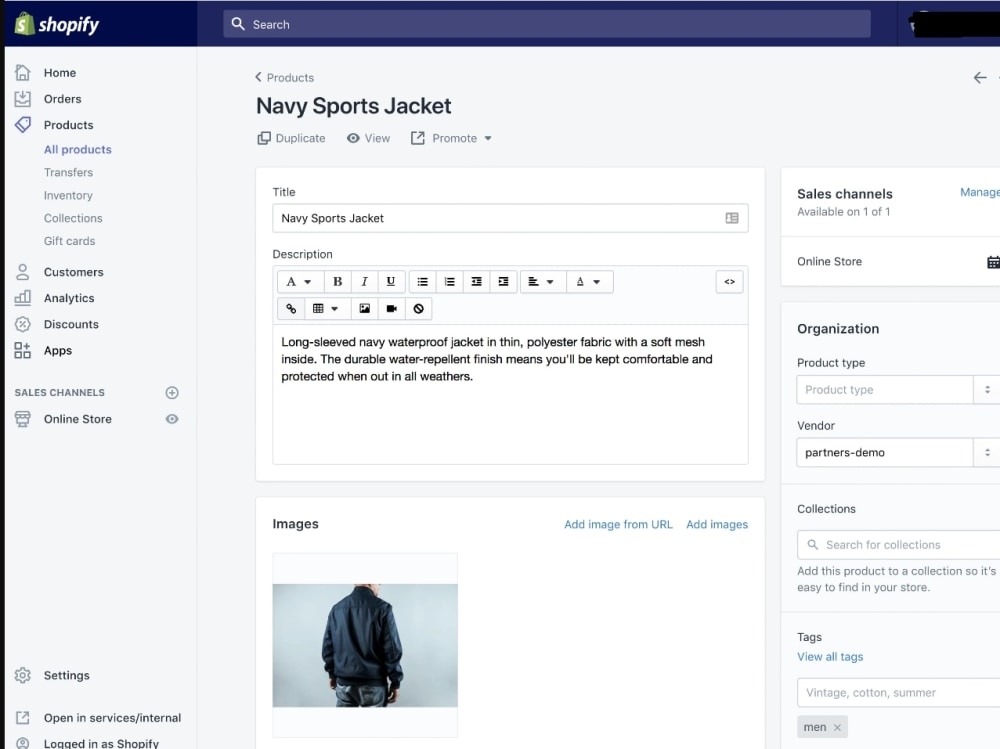Click the Products tag icon
The width and height of the screenshot is (1000, 749).
pos(22,125)
